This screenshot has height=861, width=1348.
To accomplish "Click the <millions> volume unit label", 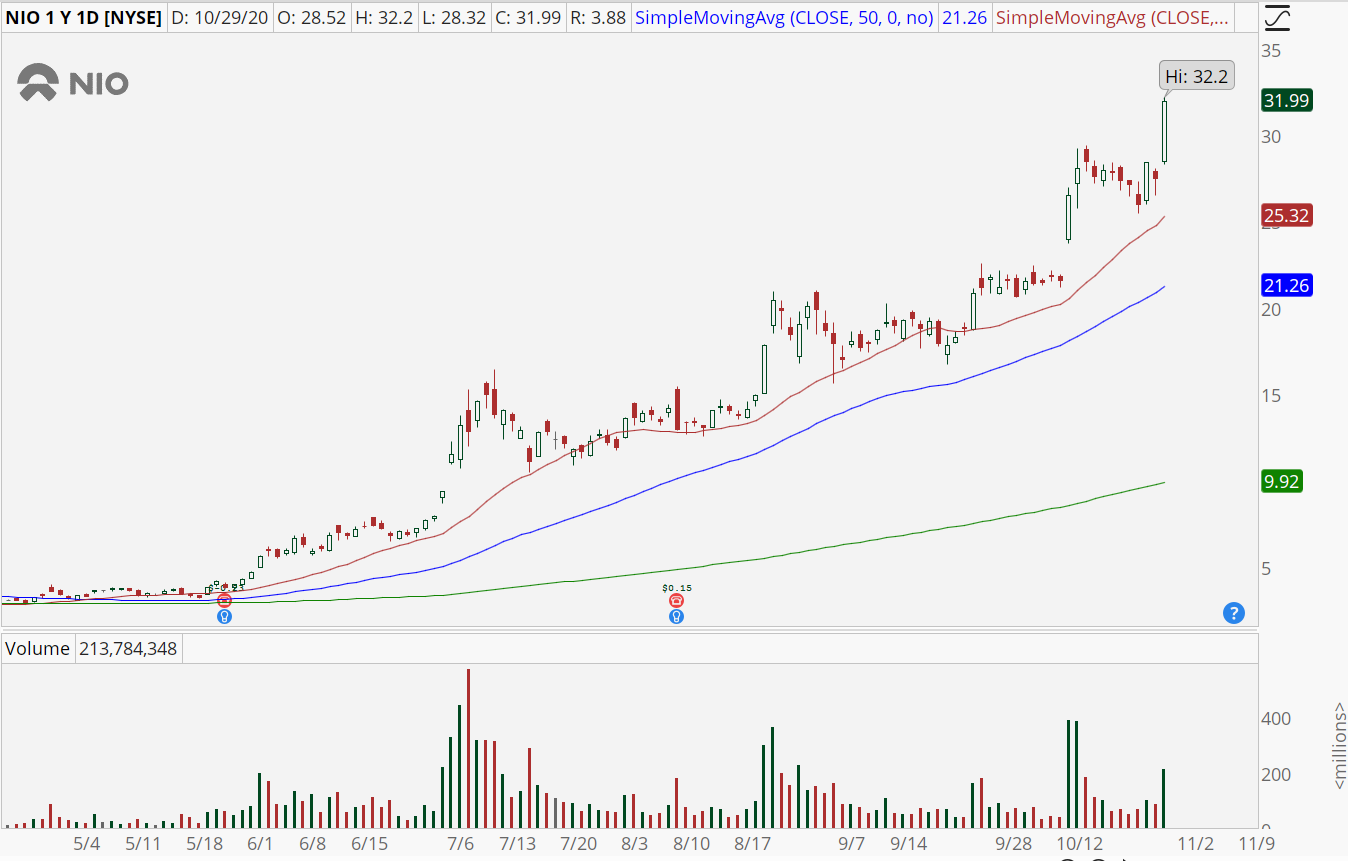I will click(1339, 745).
